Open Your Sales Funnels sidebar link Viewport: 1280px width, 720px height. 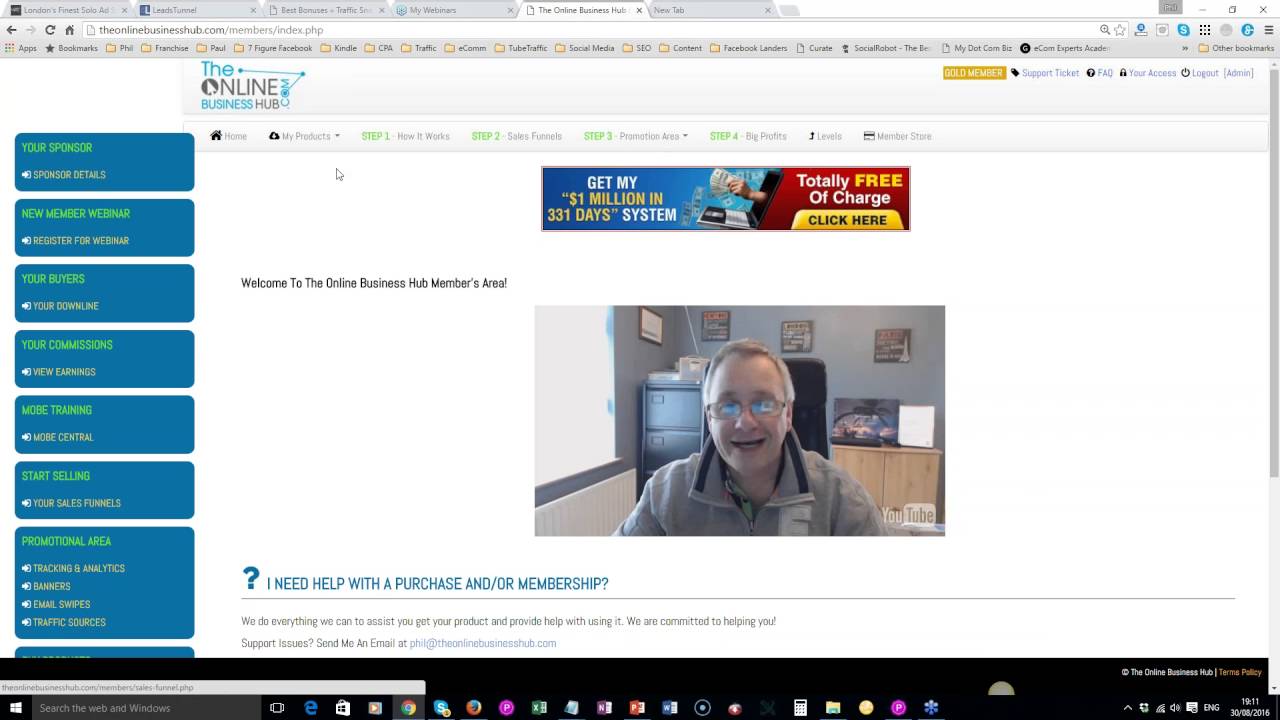(x=71, y=503)
